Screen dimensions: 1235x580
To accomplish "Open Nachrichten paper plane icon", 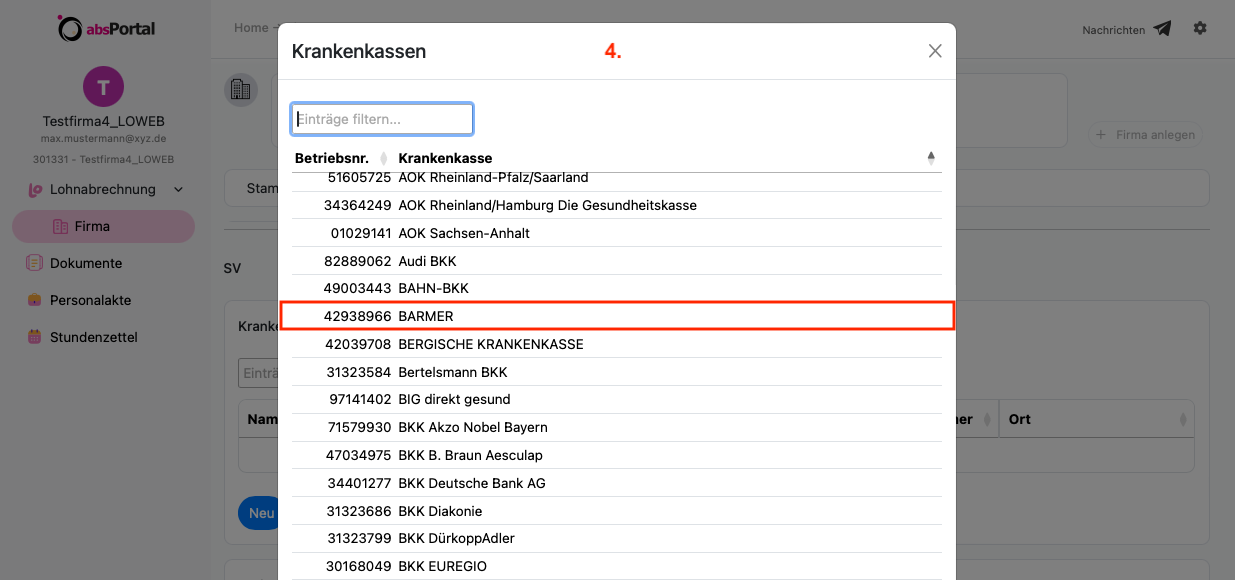I will pos(1162,29).
